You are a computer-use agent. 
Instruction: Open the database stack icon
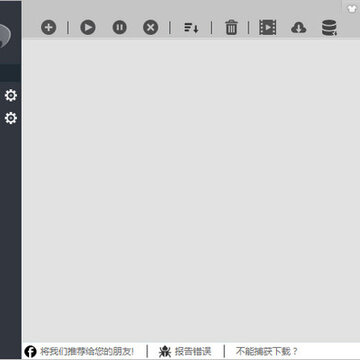(x=329, y=28)
